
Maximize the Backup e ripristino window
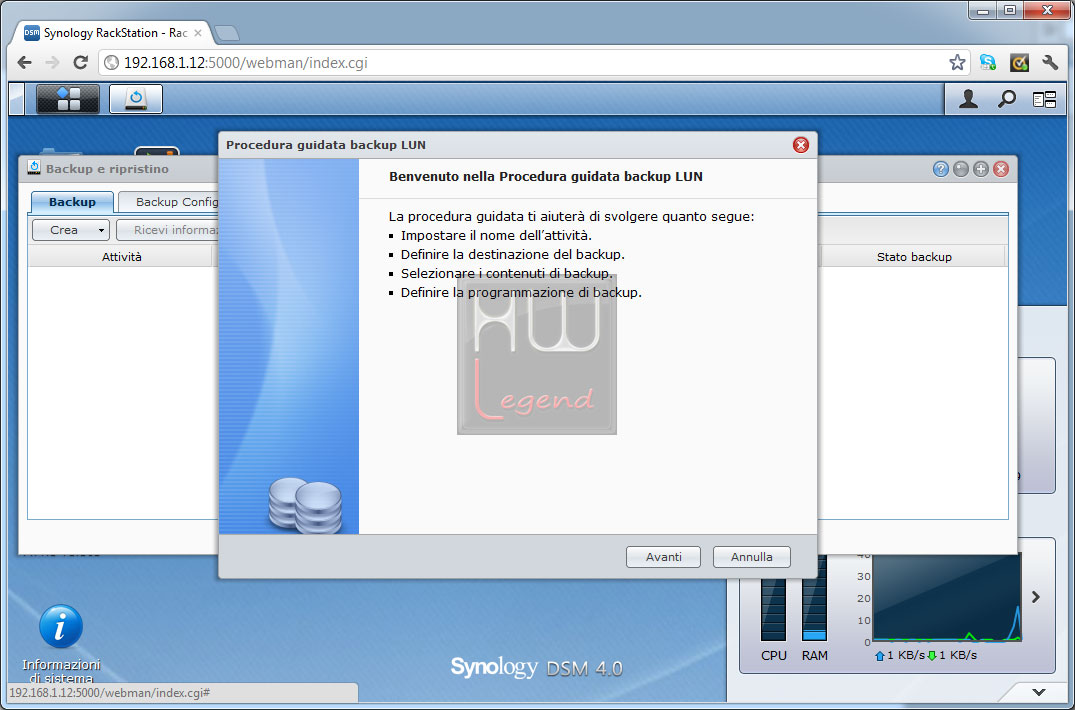[980, 169]
